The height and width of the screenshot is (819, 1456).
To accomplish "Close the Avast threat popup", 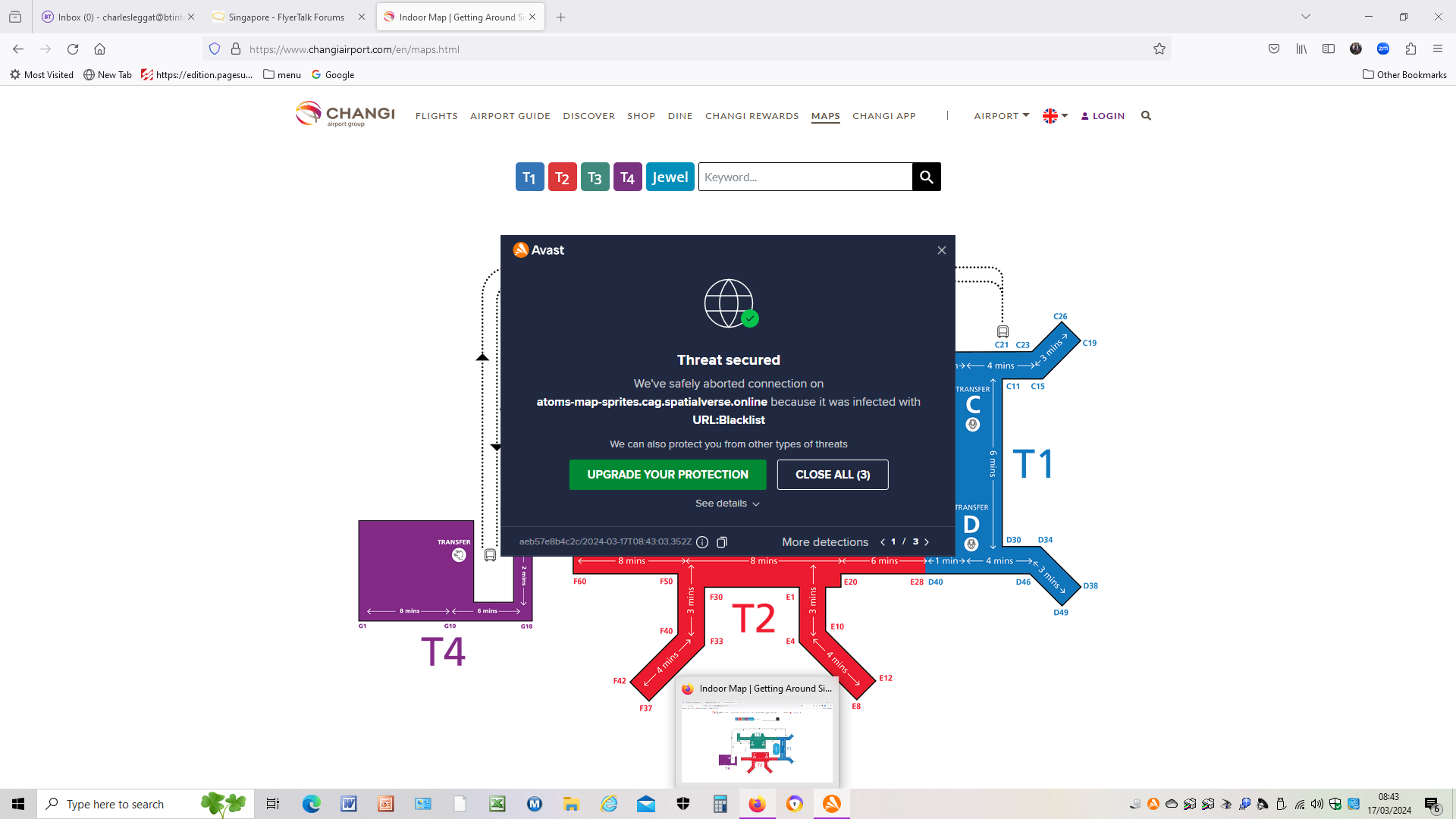I will pos(942,250).
